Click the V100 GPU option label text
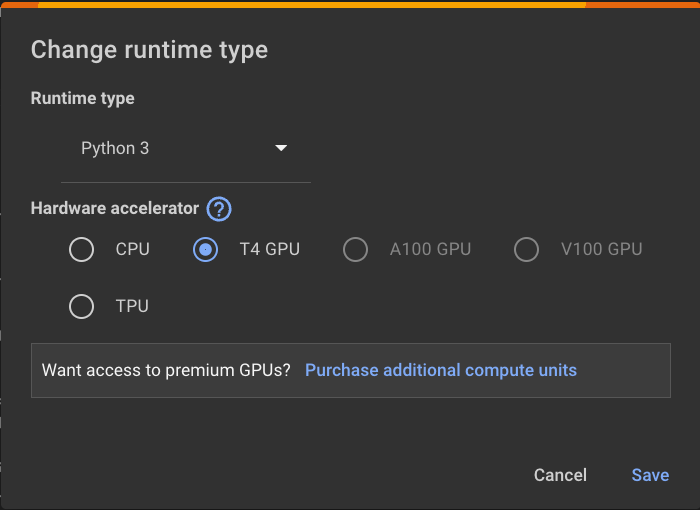This screenshot has height=510, width=700. 601,249
